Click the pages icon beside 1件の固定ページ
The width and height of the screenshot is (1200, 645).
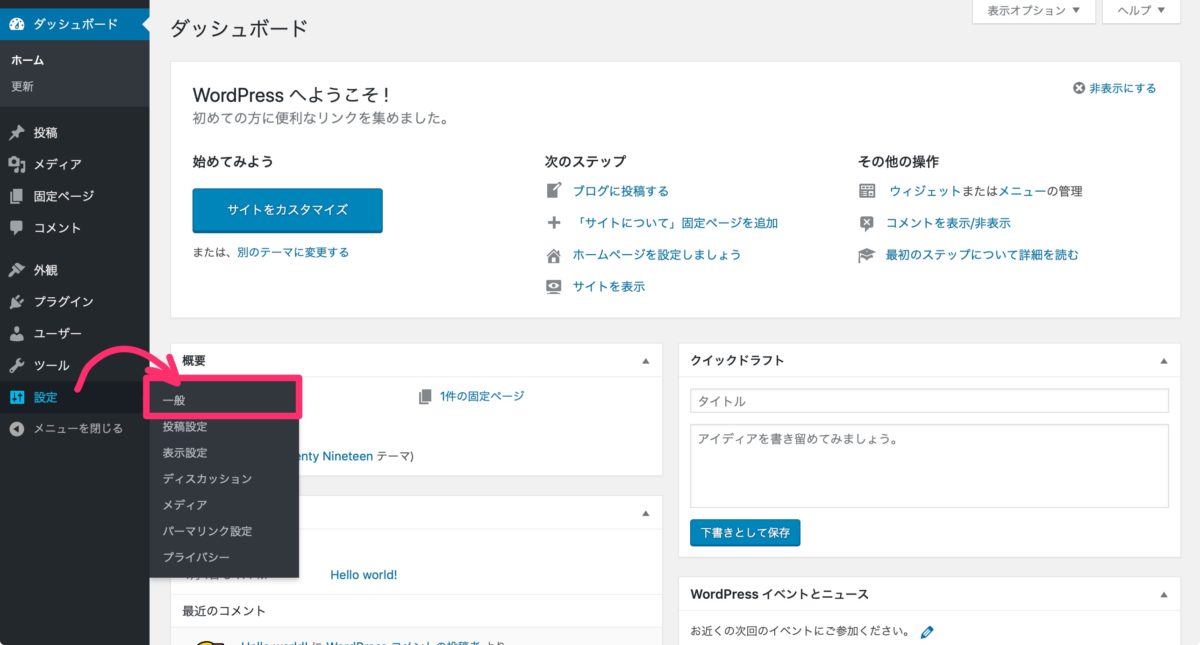click(x=426, y=396)
